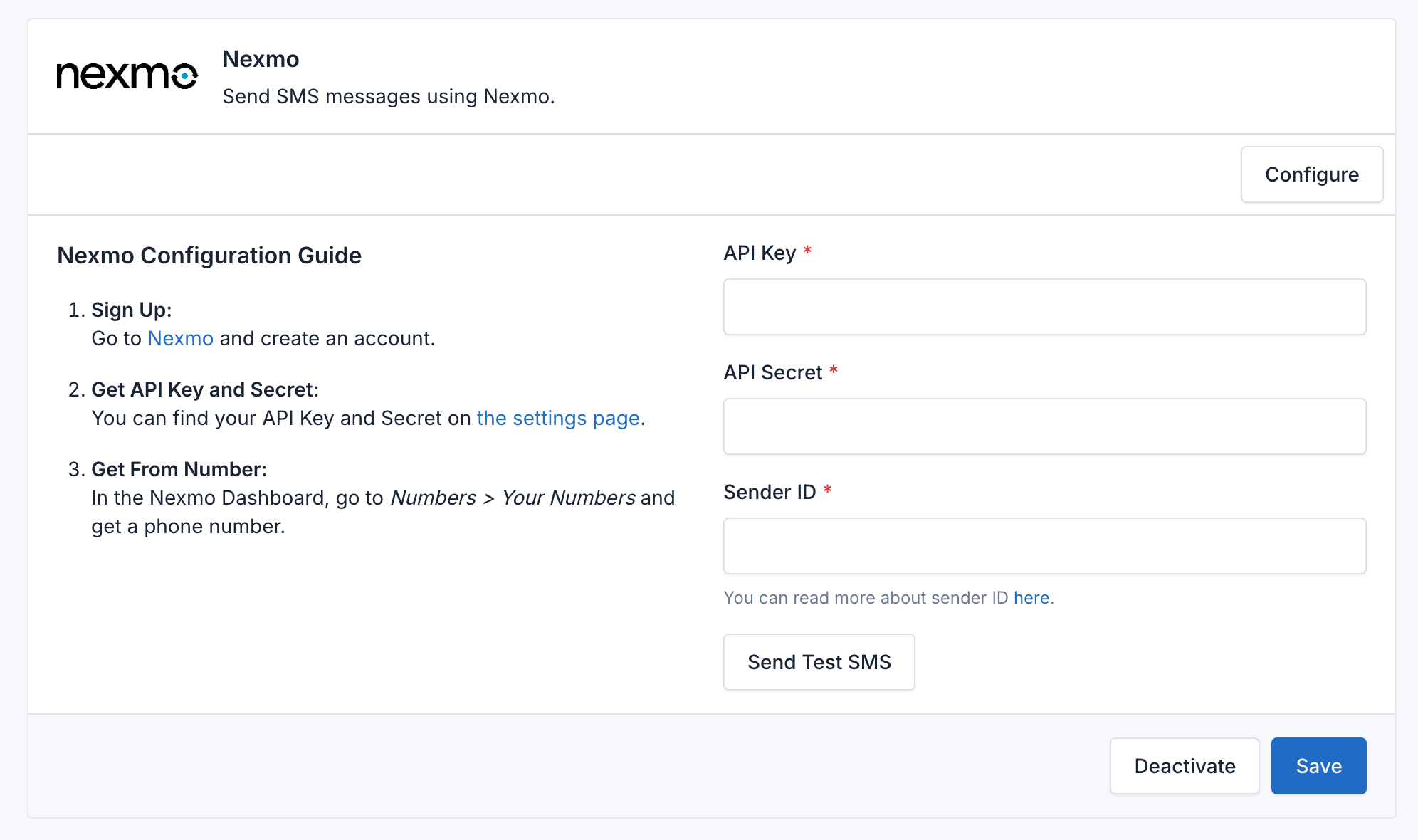Screen dimensions: 1418x840
Task: Click the Configure button
Action: tap(1312, 174)
